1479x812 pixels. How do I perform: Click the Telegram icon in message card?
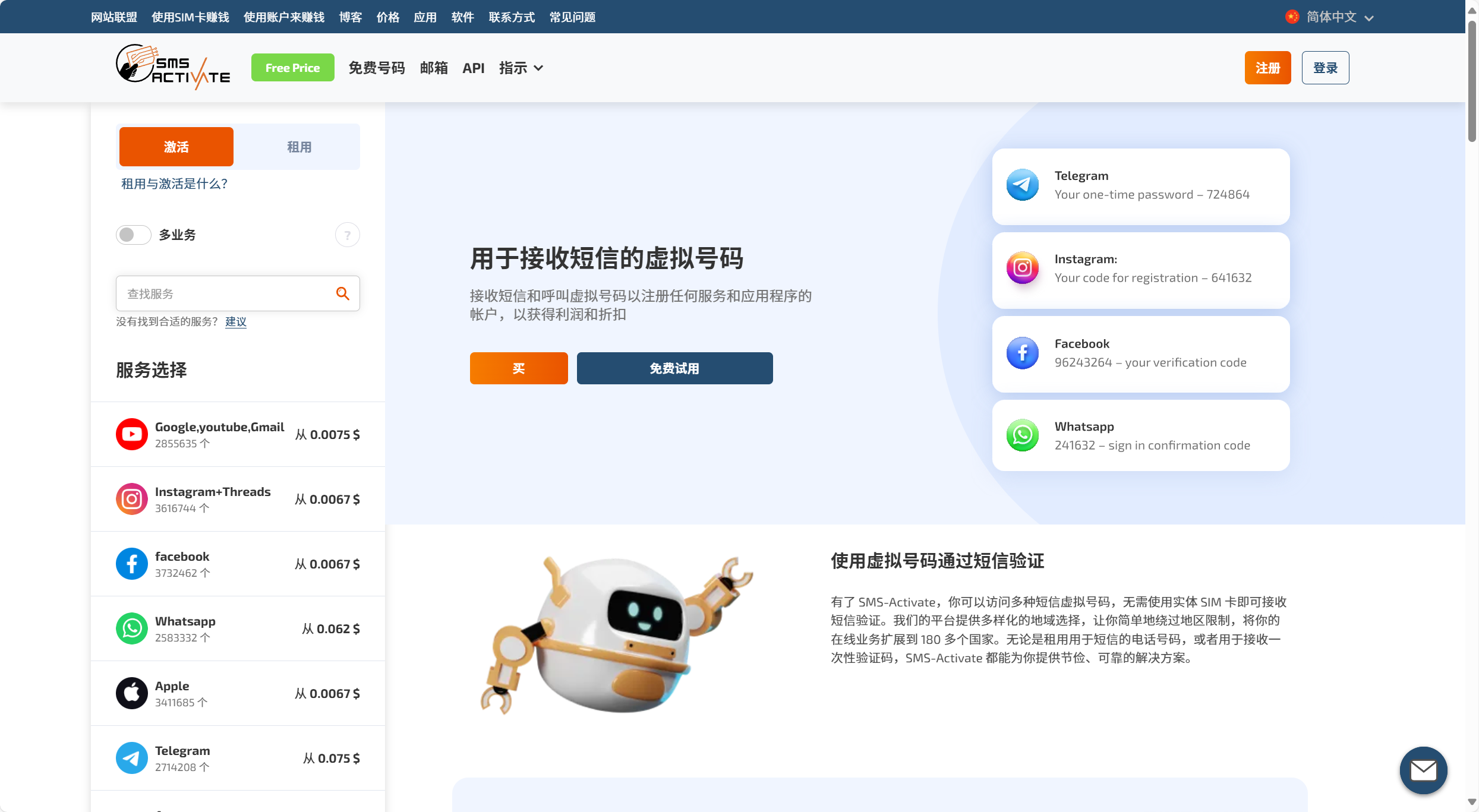[1023, 185]
